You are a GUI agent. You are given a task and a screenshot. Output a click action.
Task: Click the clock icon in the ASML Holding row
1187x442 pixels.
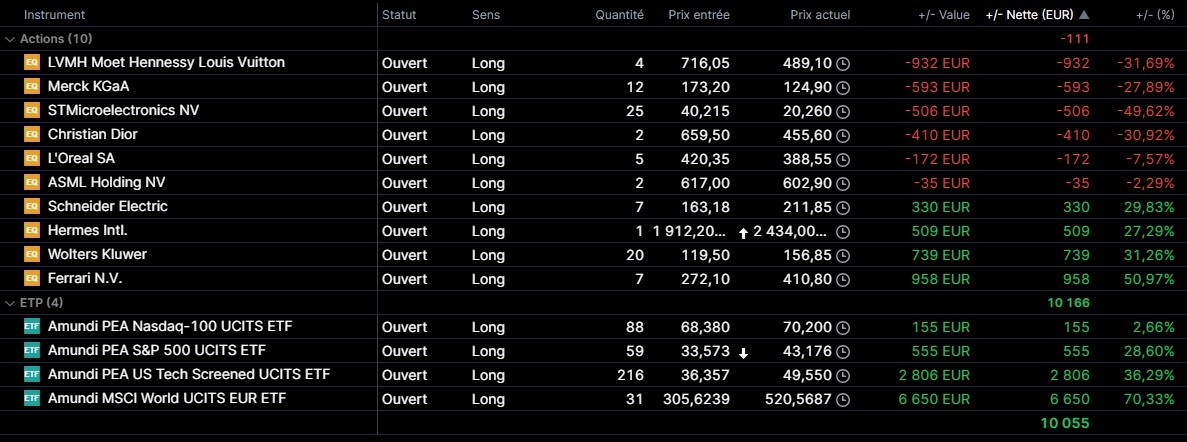pos(842,183)
